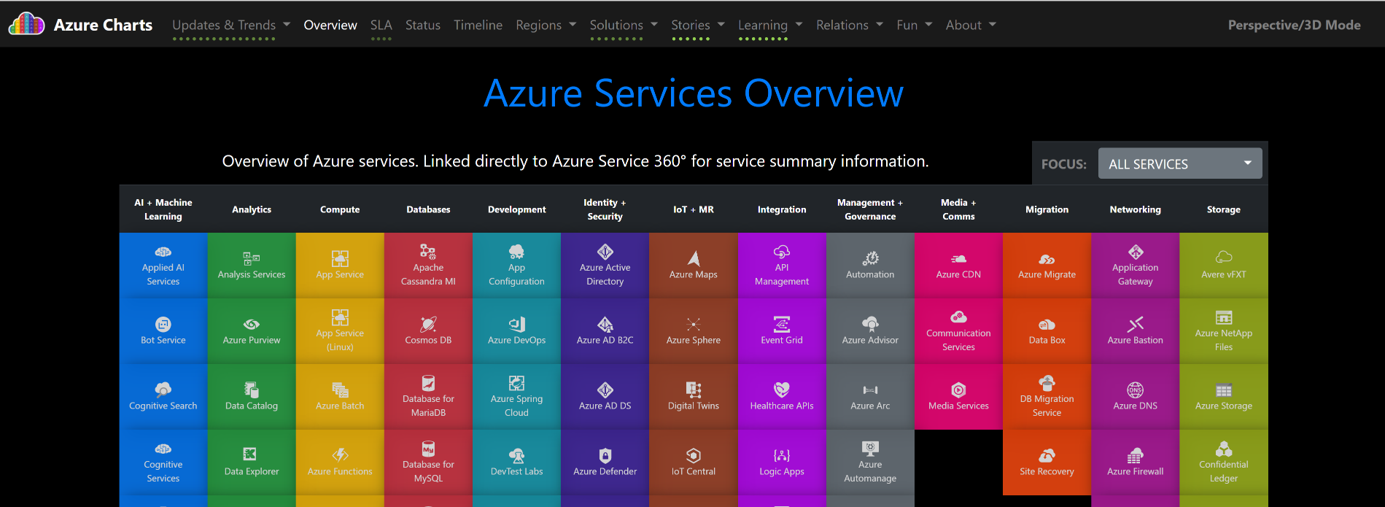Navigate to the Status page
Screen dimensions: 1385x507
pyautogui.click(x=423, y=25)
